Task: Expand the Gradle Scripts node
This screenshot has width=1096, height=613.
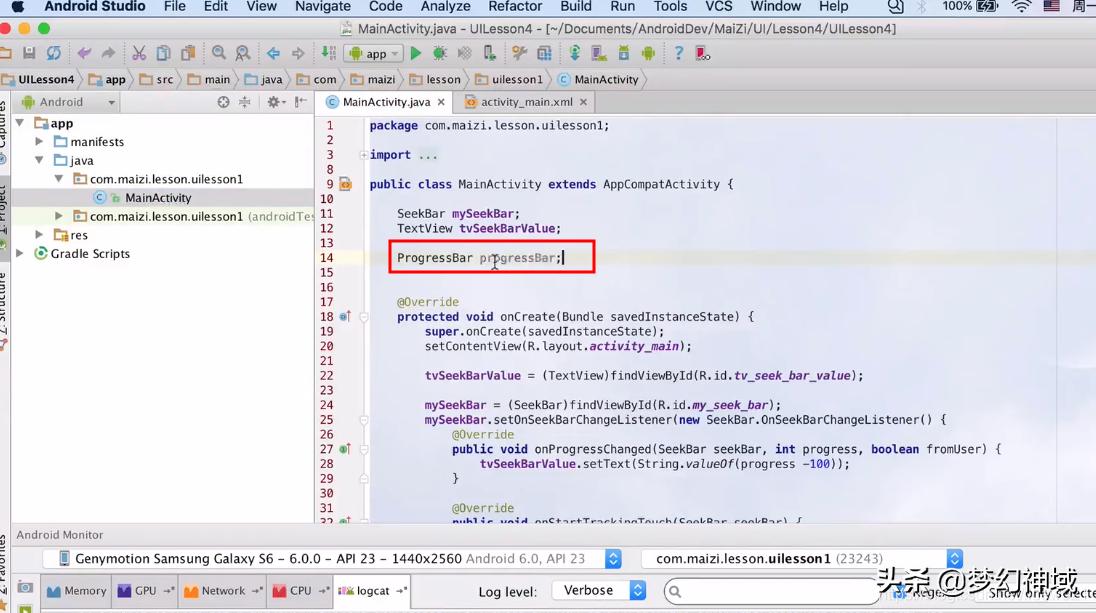Action: coord(20,254)
